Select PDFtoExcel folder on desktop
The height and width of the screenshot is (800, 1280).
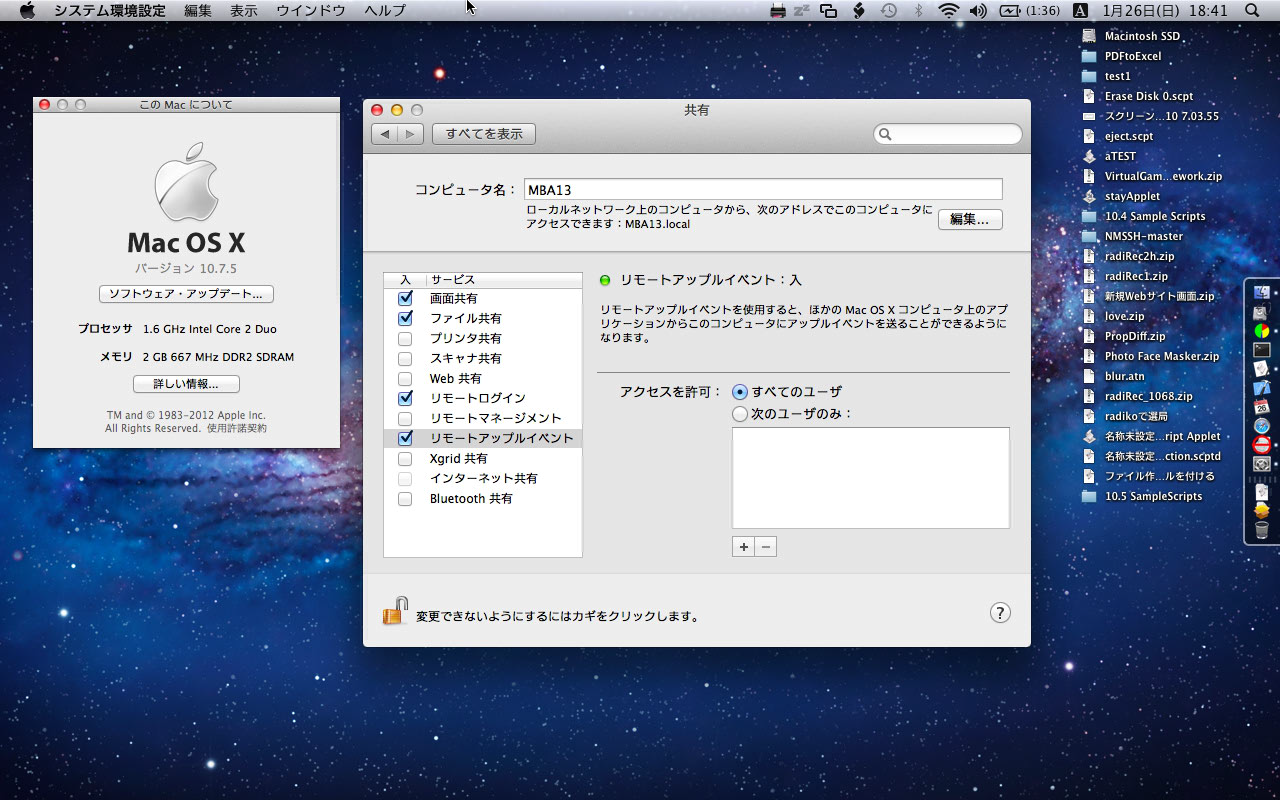point(1122,56)
